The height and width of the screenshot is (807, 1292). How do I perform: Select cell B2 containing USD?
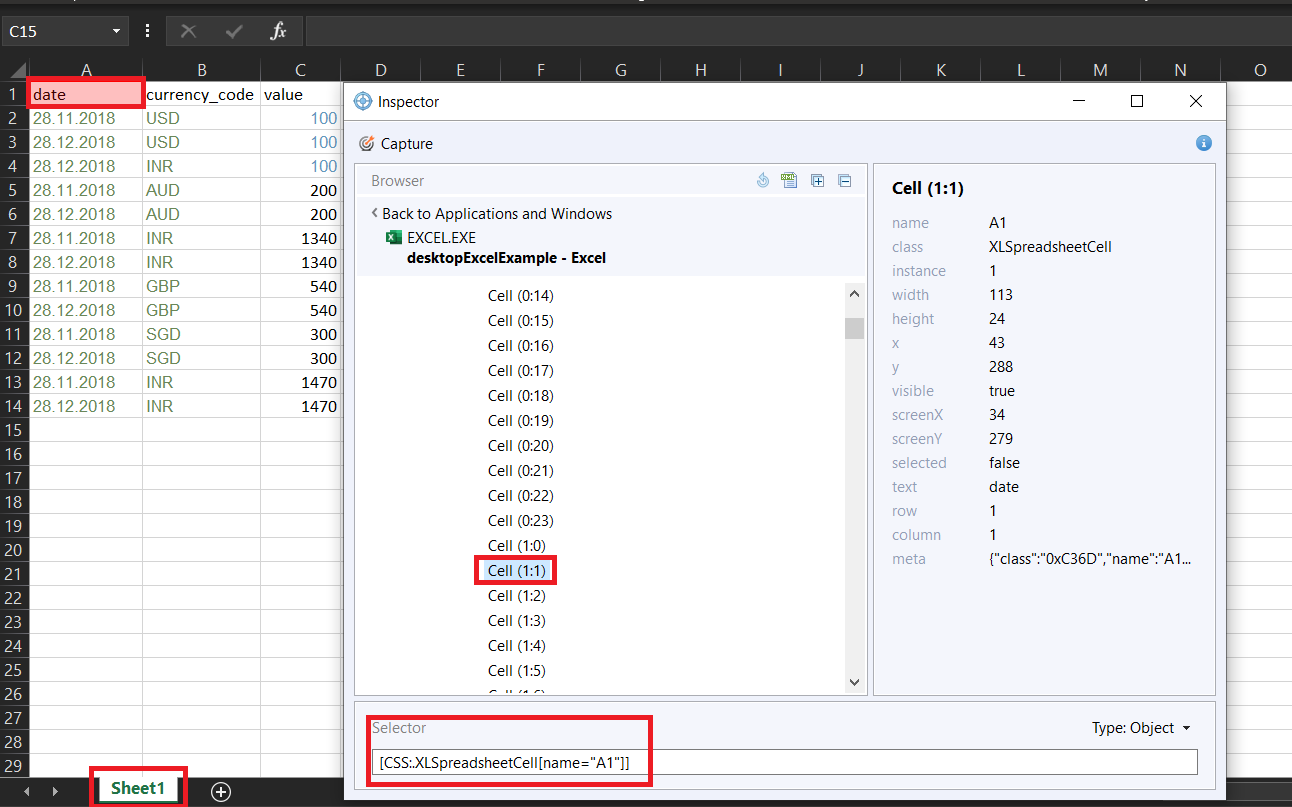(201, 118)
